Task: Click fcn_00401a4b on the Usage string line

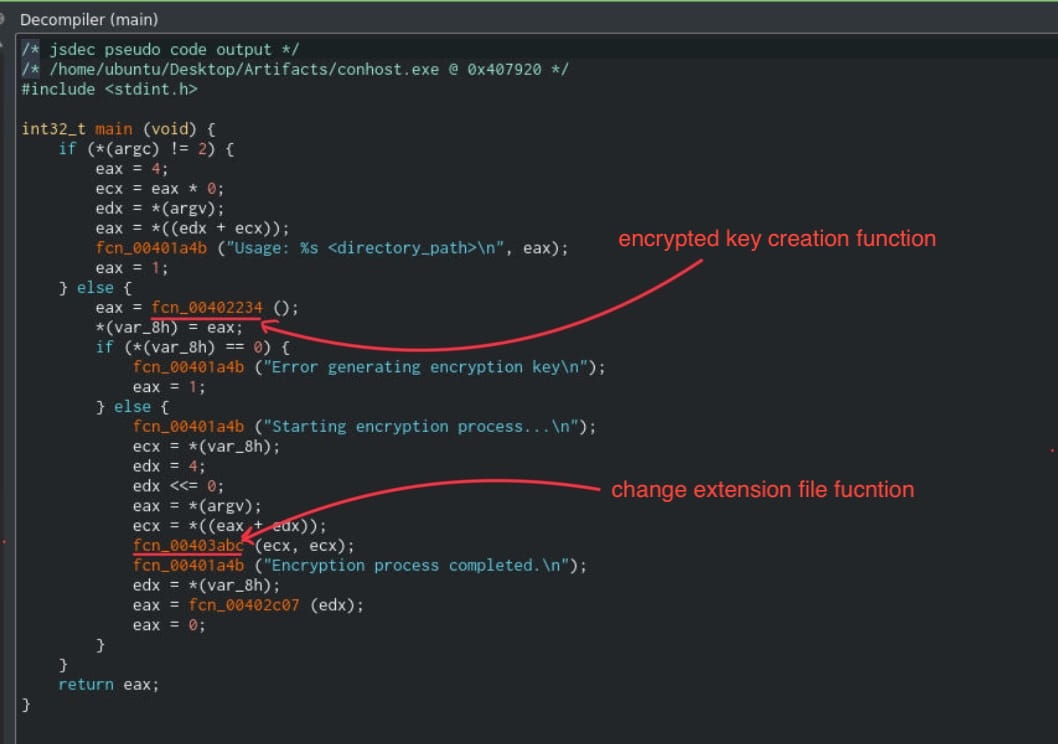Action: [x=150, y=248]
